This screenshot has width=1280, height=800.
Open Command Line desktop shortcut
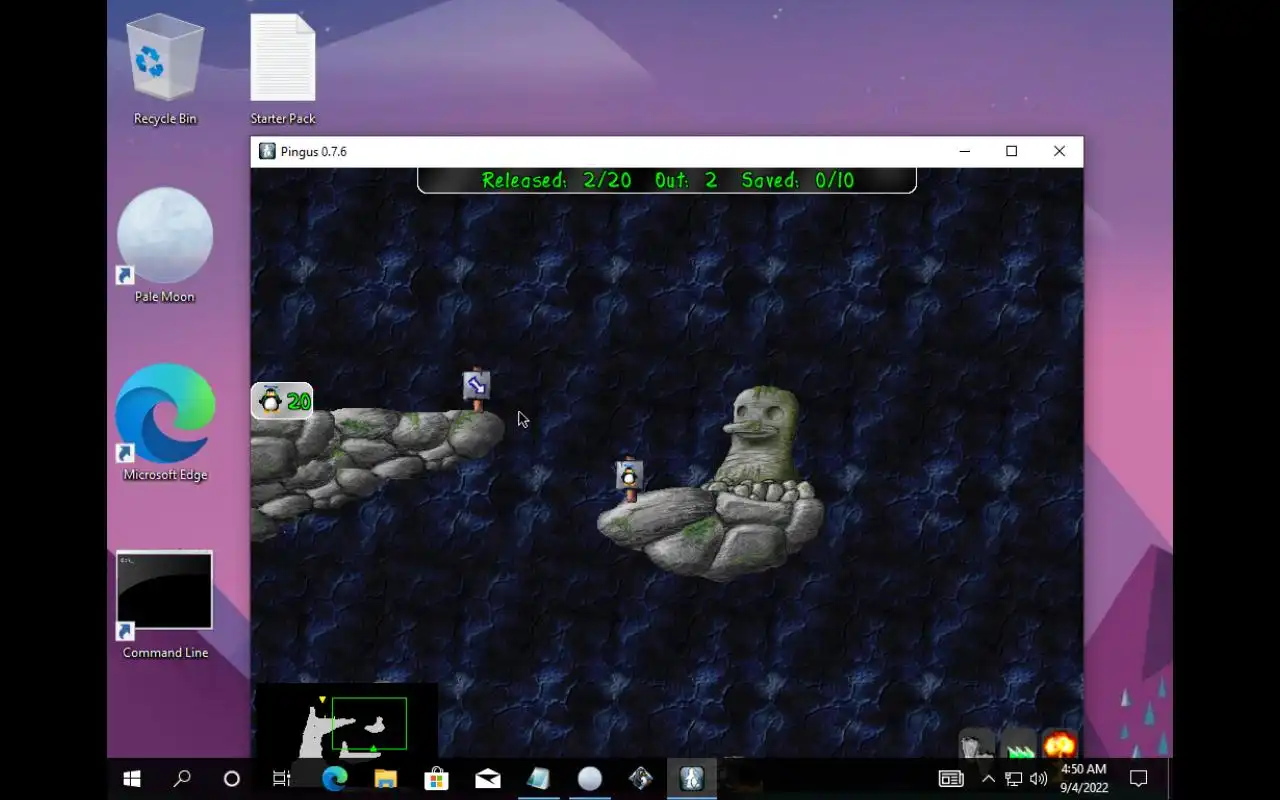[x=165, y=605]
